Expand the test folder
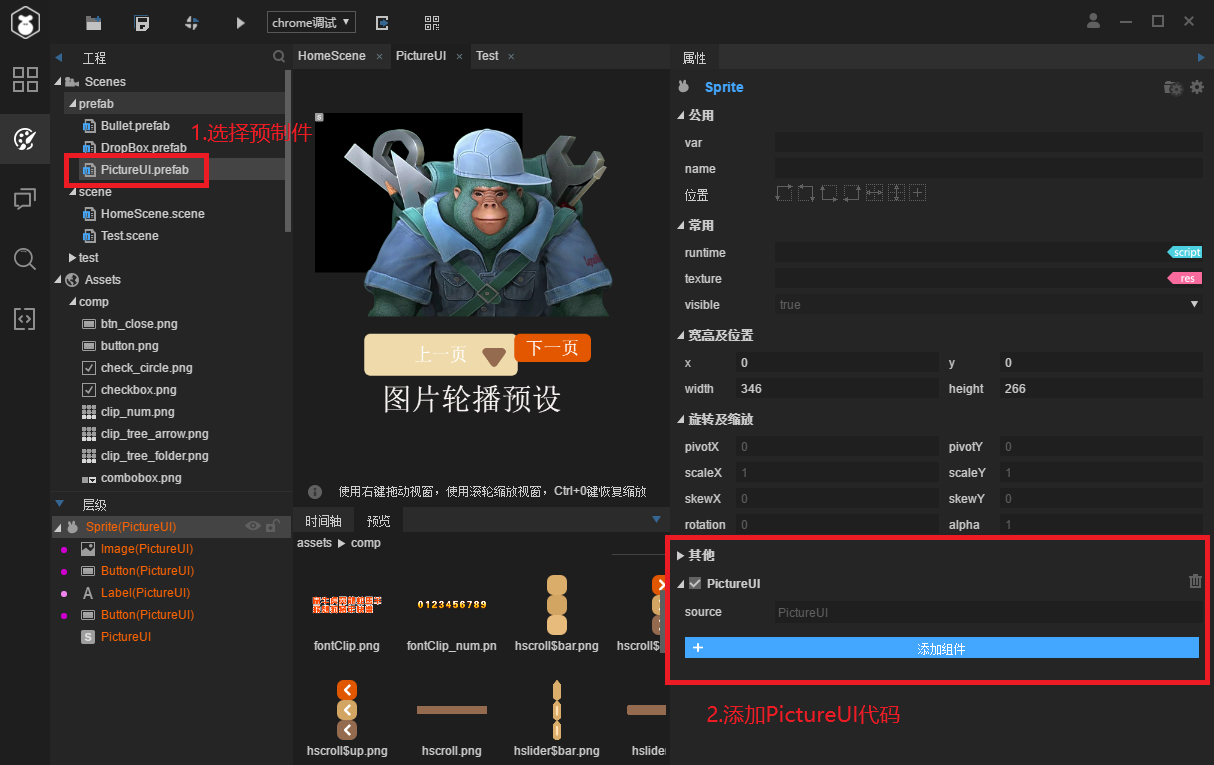The image size is (1214, 765). (73, 258)
